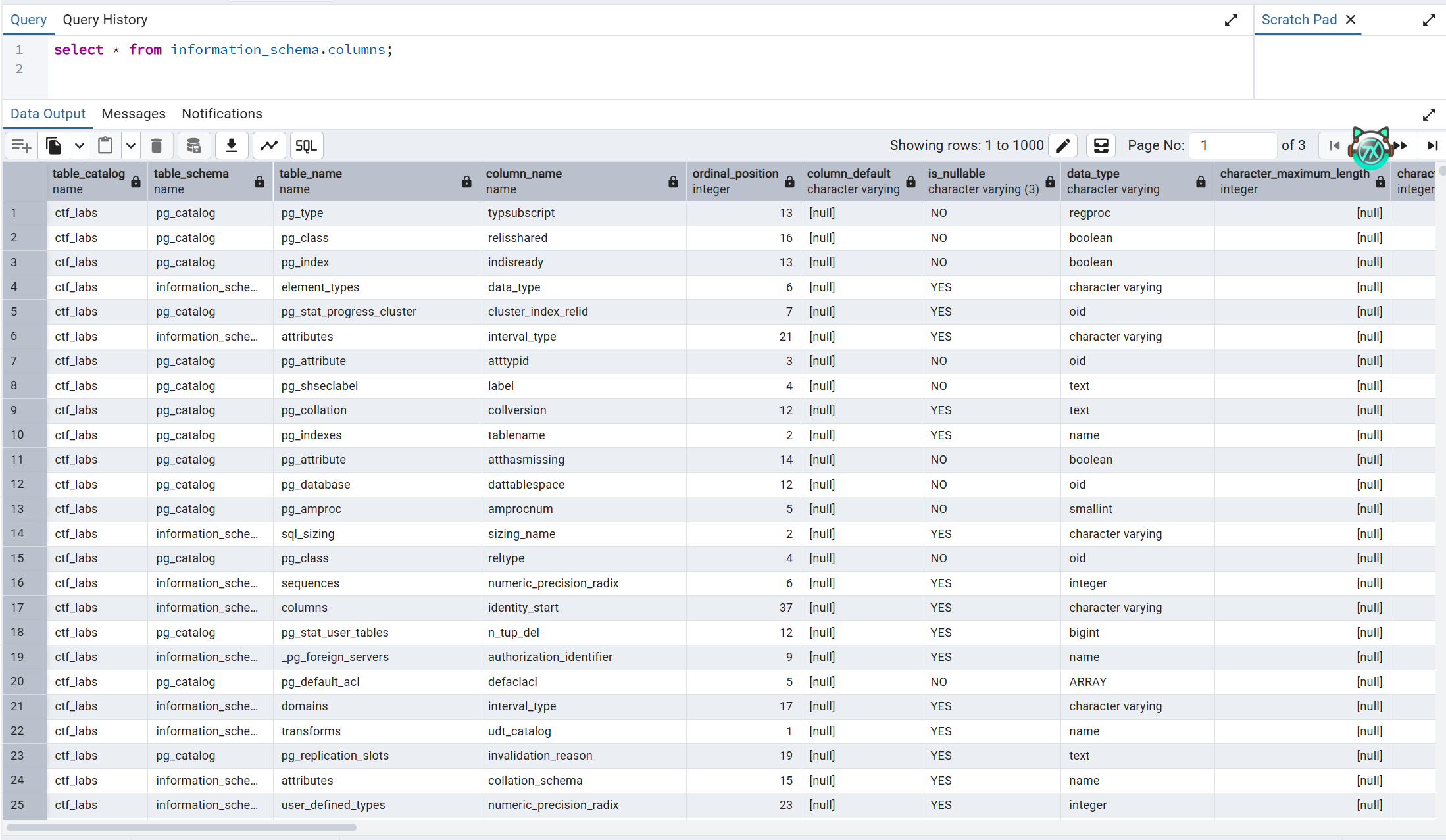Click the horizontal scrollbar under the grid
Screen dimensions: 1446x840
coord(182,827)
